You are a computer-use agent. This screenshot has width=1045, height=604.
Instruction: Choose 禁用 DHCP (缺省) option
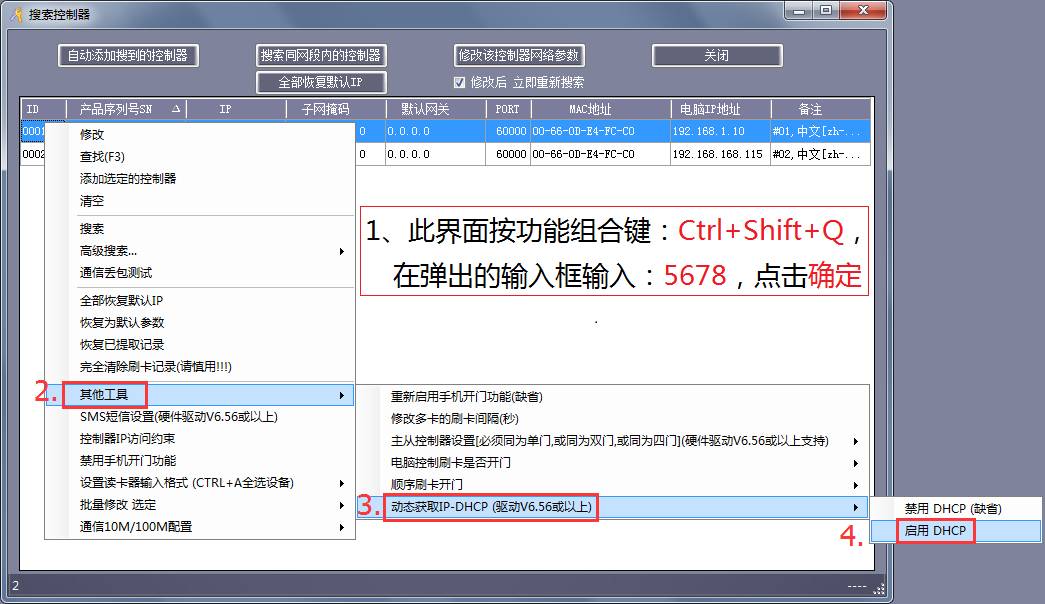coord(952,509)
